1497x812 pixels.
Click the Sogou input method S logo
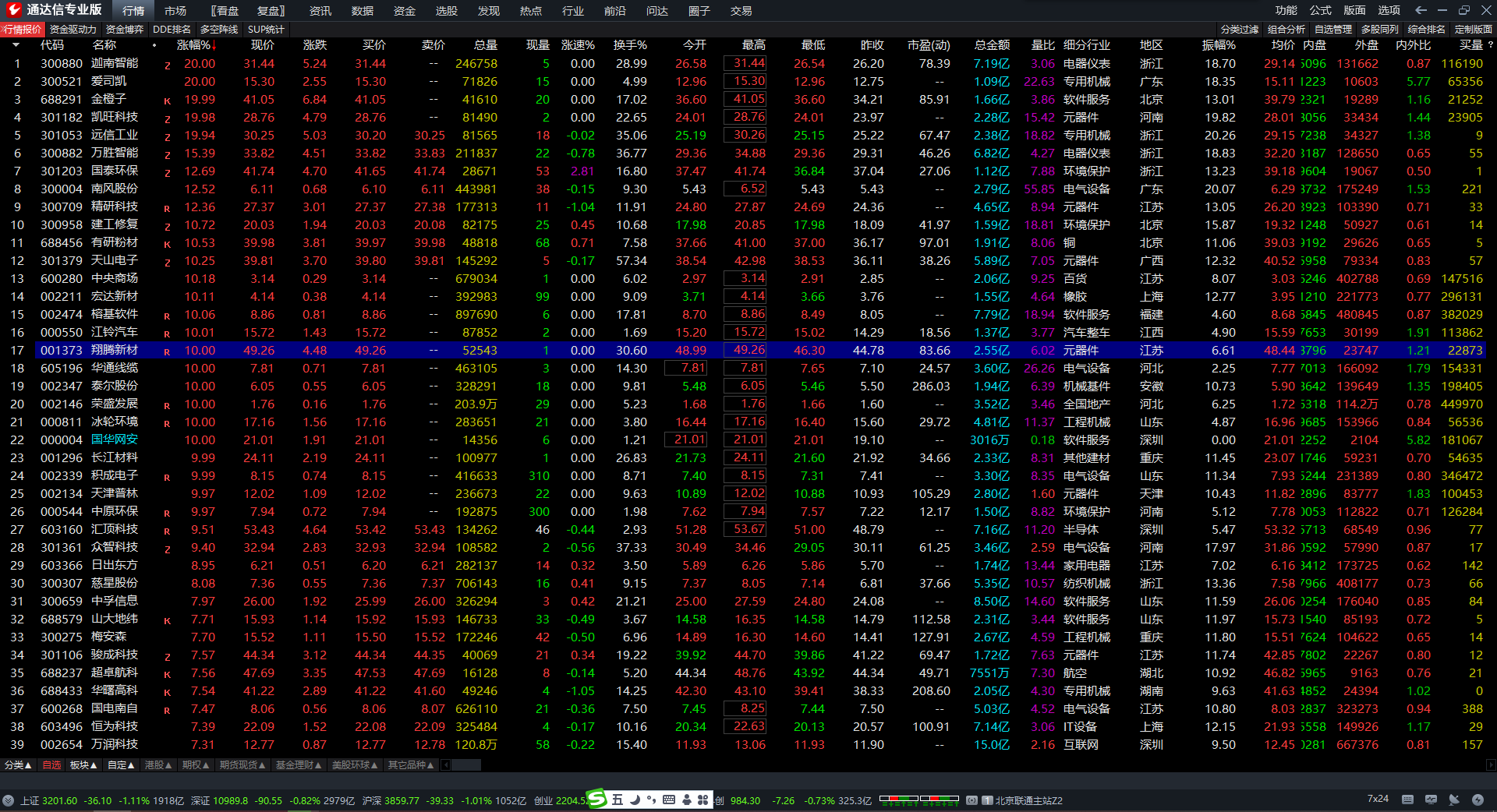point(596,799)
